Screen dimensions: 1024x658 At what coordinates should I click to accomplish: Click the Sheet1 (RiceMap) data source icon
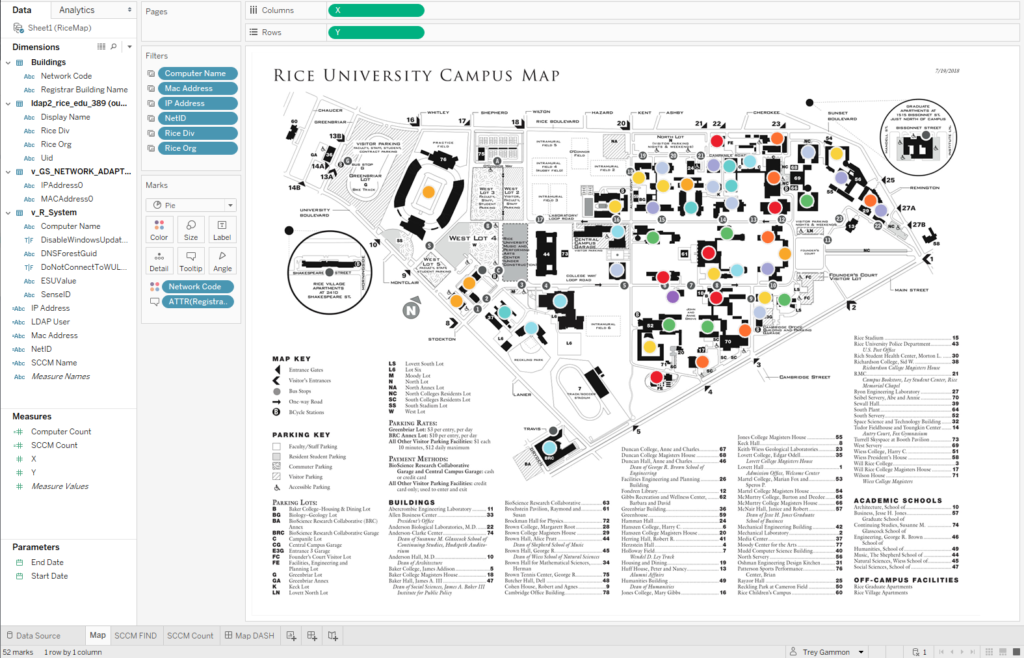pos(18,28)
